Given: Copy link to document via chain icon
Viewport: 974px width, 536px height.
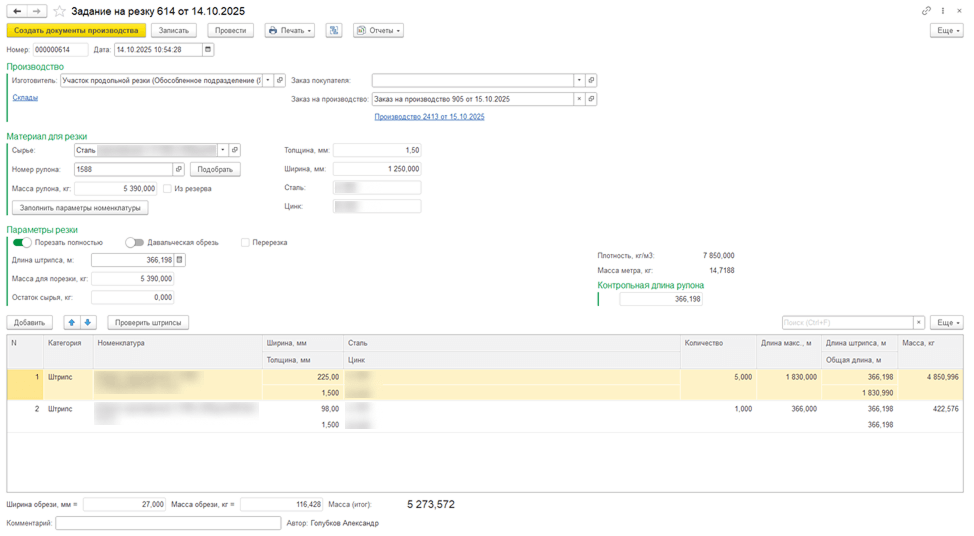Looking at the screenshot, I should coord(927,11).
